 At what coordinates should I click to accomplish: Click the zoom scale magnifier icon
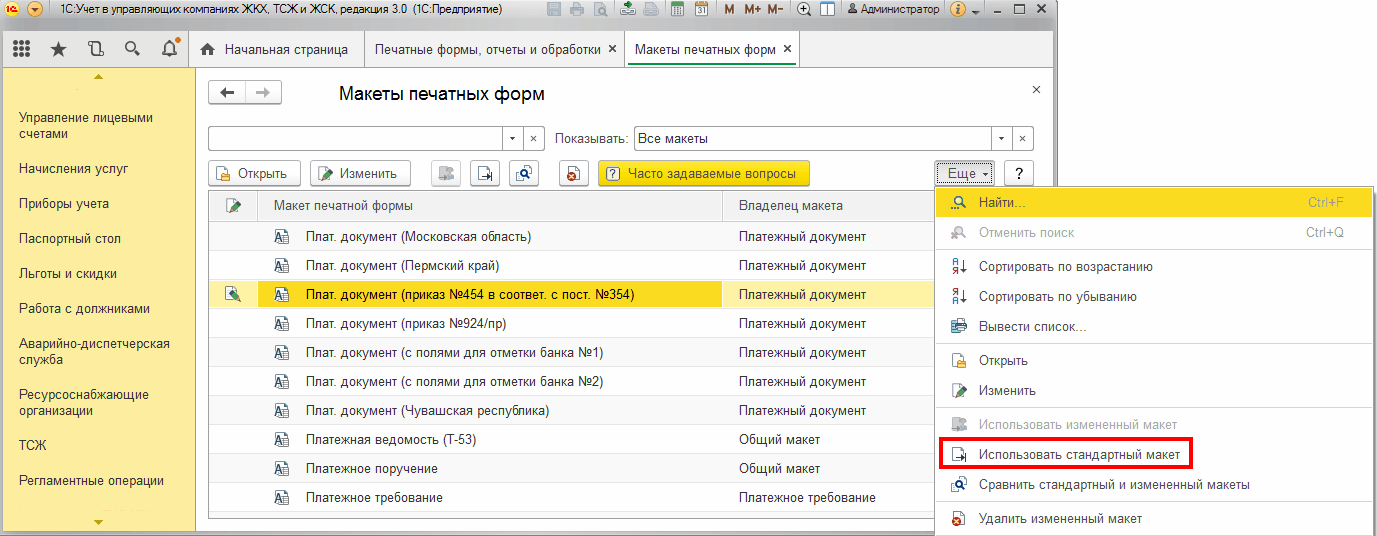[x=805, y=9]
